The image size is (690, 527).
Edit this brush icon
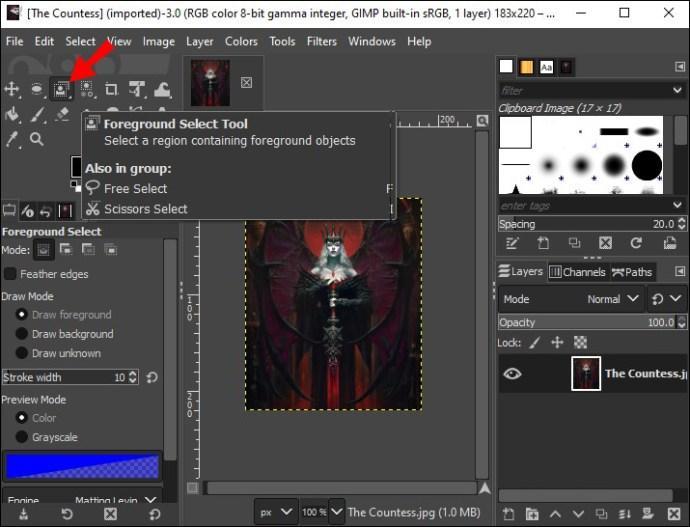[511, 243]
